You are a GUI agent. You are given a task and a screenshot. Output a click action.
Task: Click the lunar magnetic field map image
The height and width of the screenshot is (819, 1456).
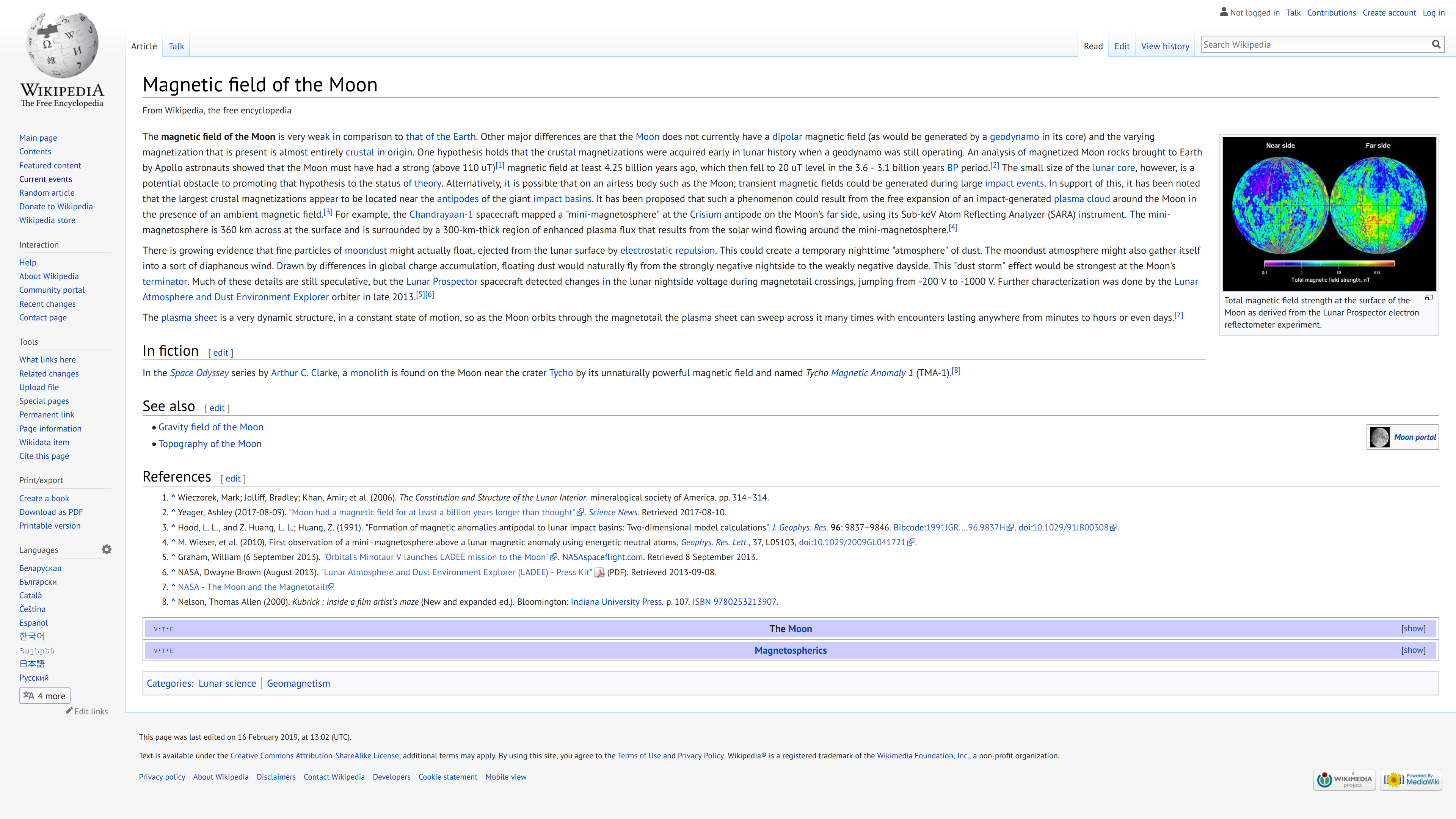point(1329,213)
